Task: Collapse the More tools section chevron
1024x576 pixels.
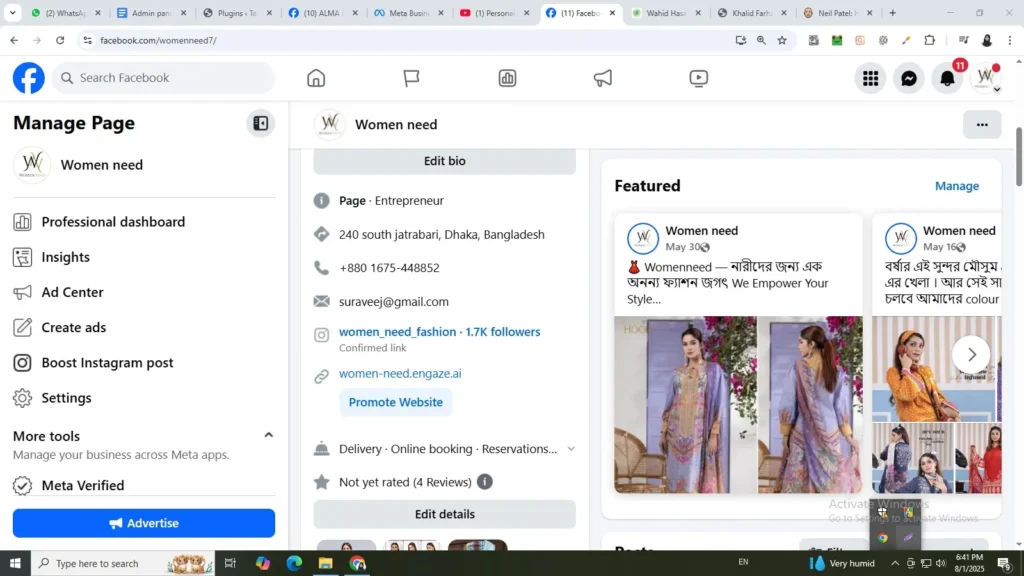Action: click(x=268, y=435)
